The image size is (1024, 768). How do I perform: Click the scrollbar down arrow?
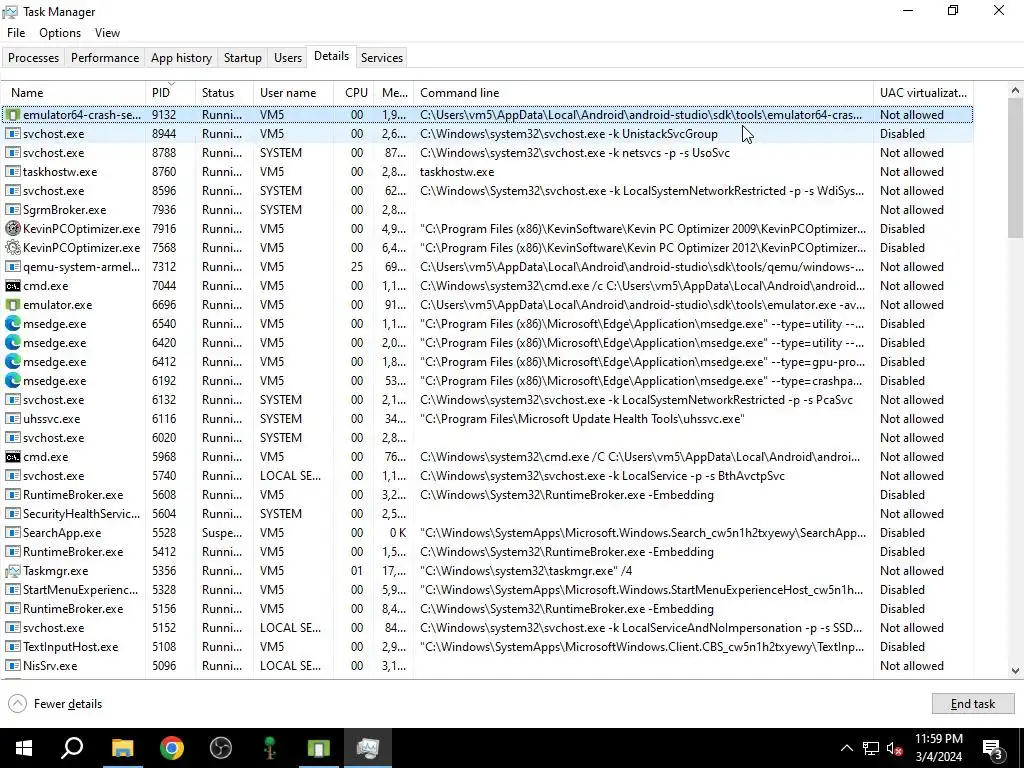1015,670
